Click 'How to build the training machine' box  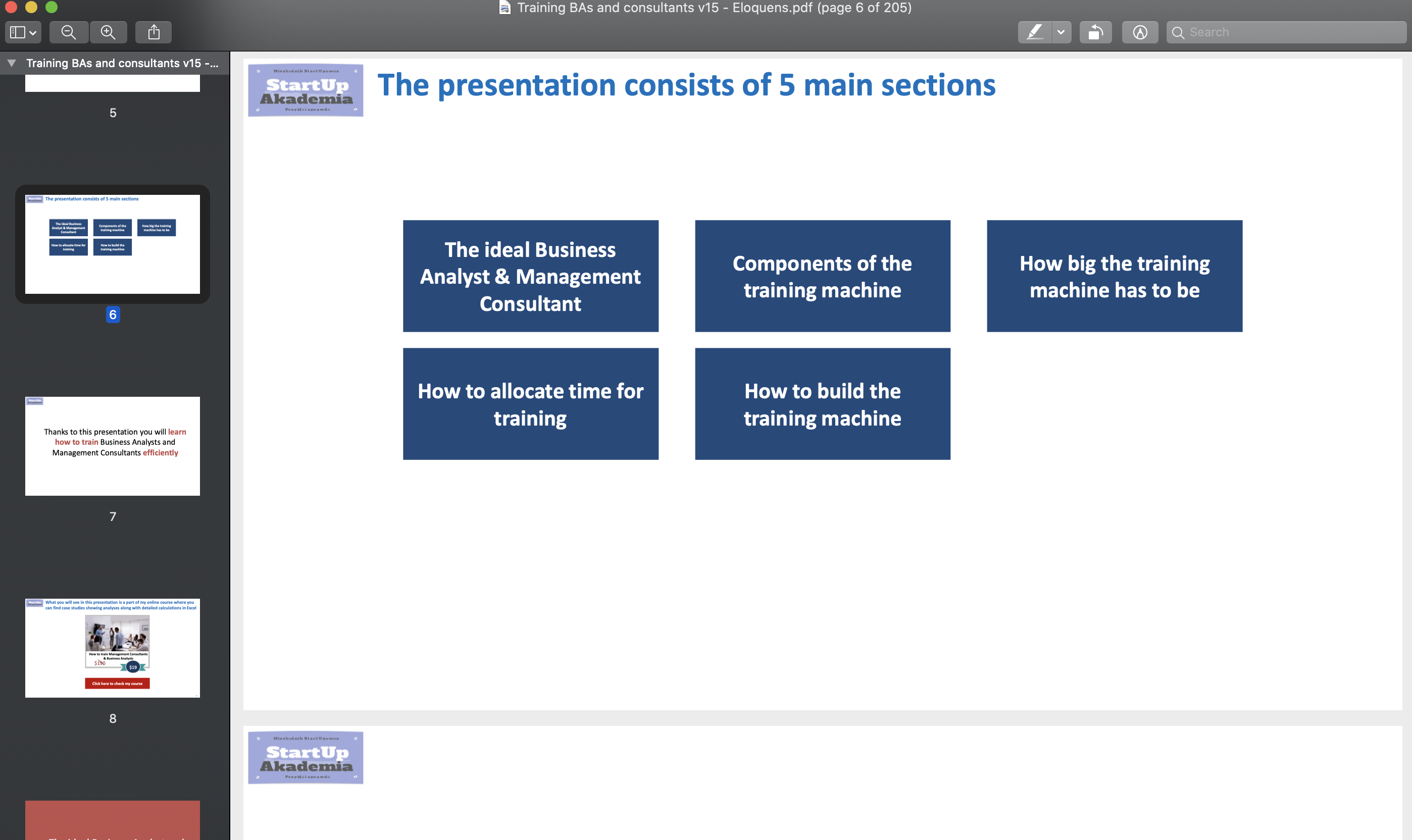tap(823, 403)
